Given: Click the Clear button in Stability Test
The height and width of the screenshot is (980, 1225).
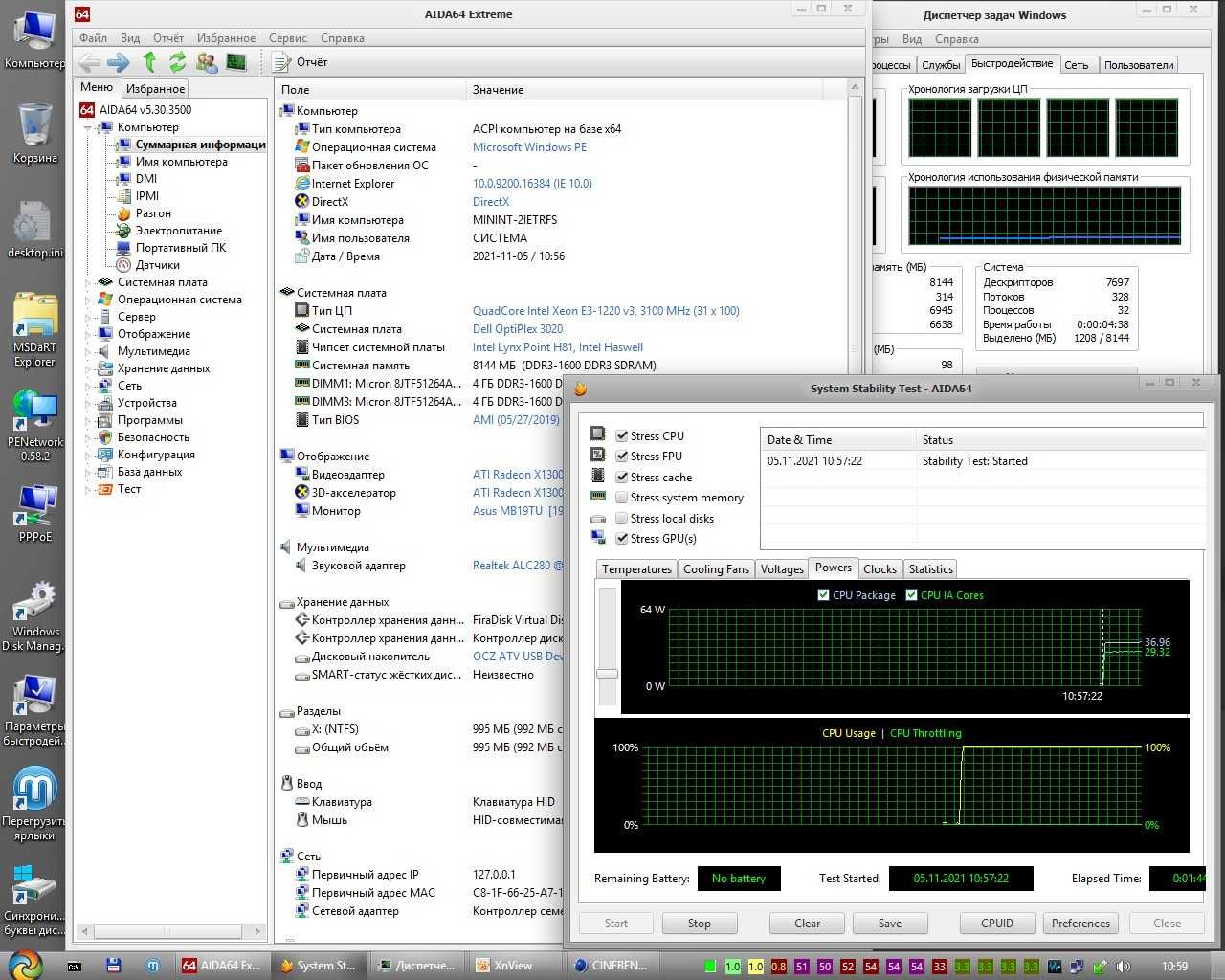Looking at the screenshot, I should 808,924.
